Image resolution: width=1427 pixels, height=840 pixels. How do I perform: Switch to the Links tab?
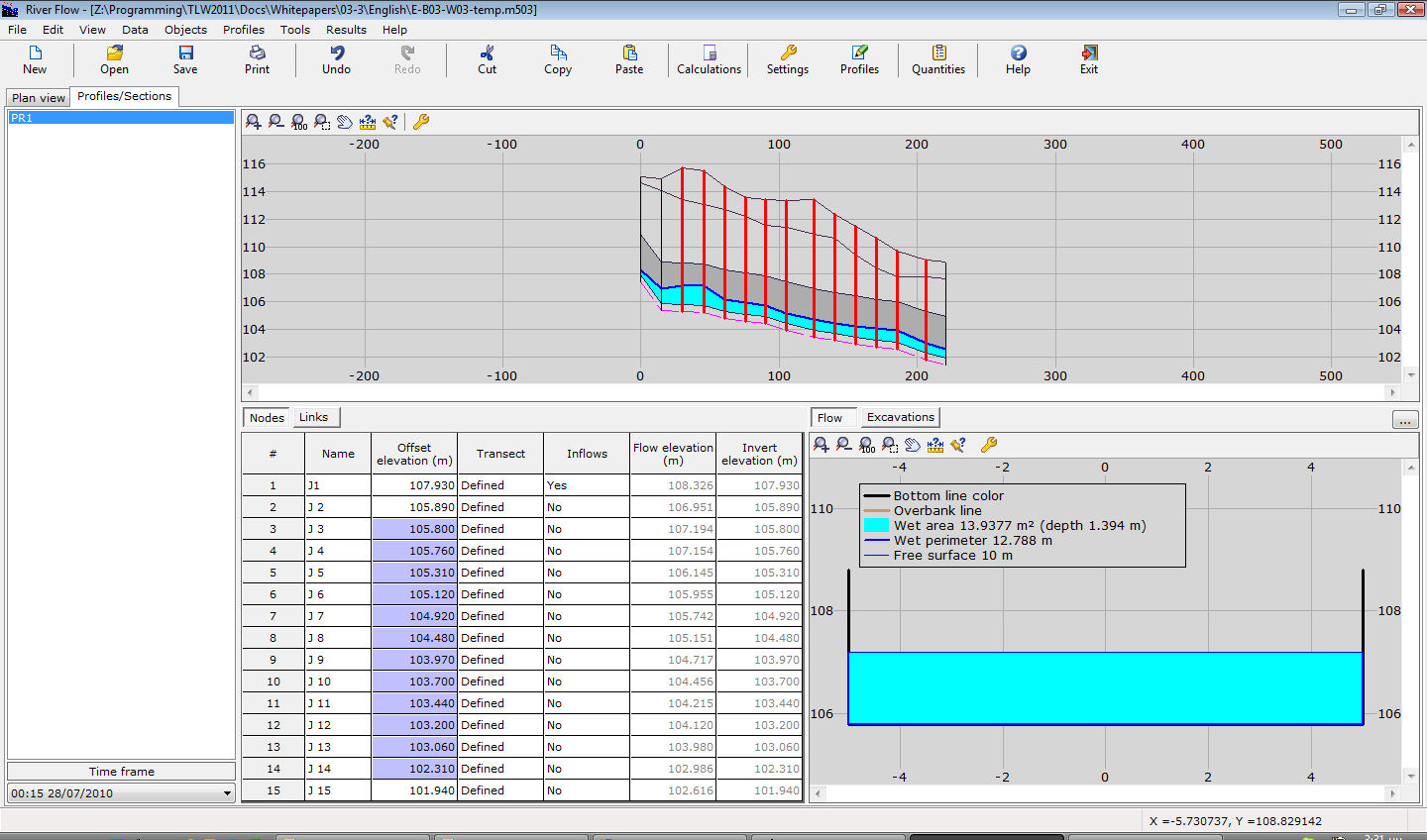(313, 417)
